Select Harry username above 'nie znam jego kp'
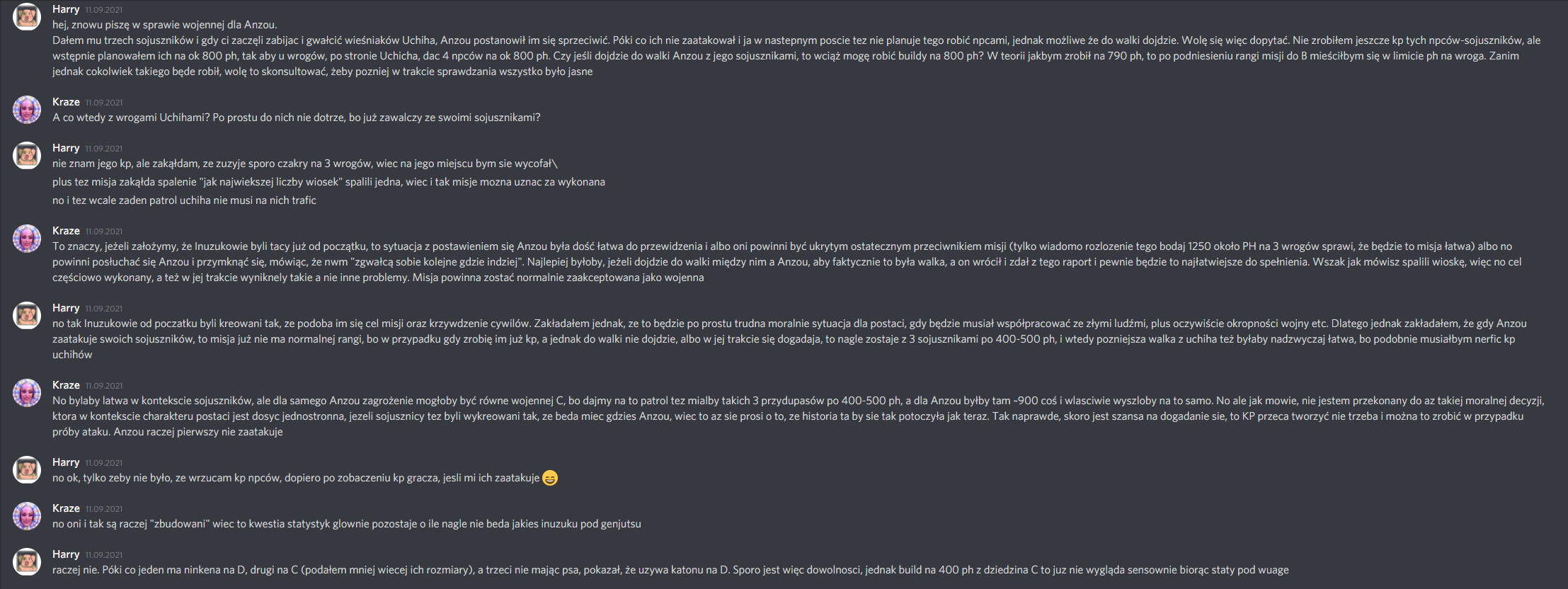 (x=66, y=148)
